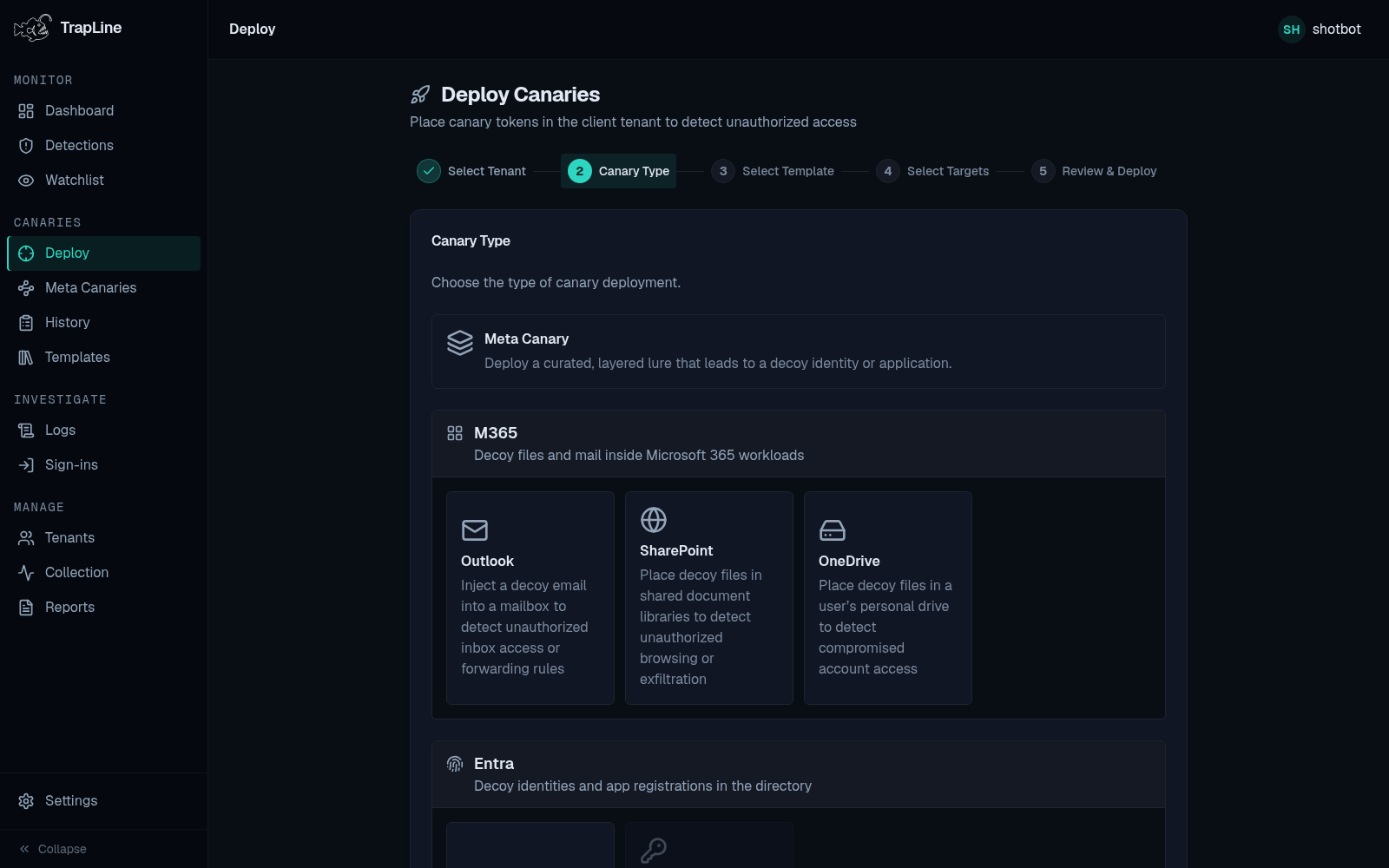
Task: Click the Canary Type card heading
Action: coord(471,241)
